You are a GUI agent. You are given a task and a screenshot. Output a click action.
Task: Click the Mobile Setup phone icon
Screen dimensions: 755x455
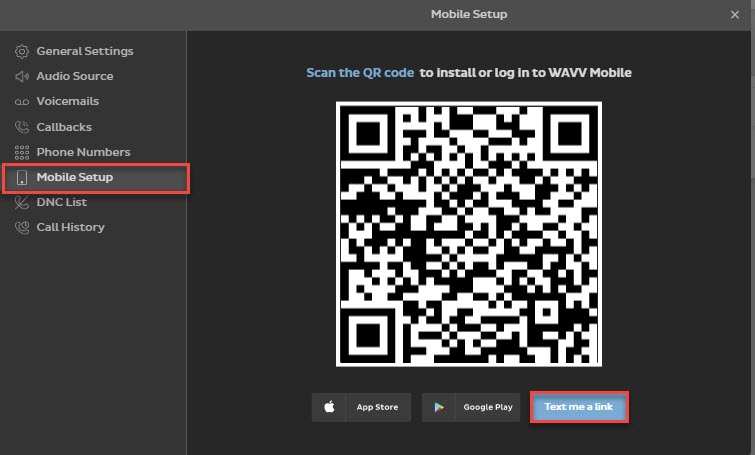tap(21, 178)
